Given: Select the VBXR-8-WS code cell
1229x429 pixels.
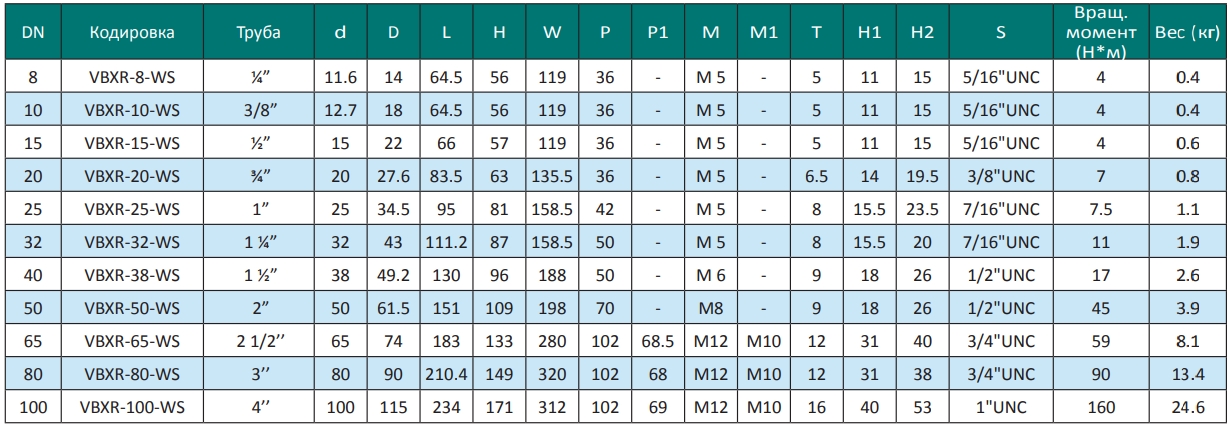Looking at the screenshot, I should pos(132,74).
